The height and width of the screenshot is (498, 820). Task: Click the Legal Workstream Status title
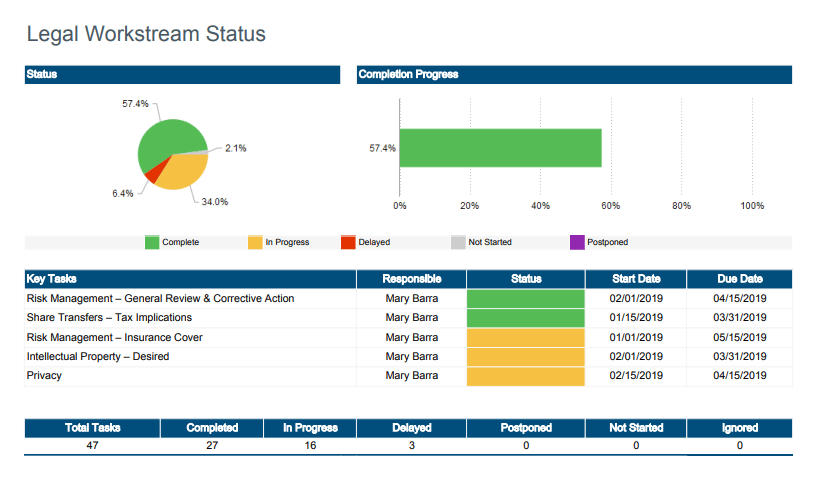146,33
